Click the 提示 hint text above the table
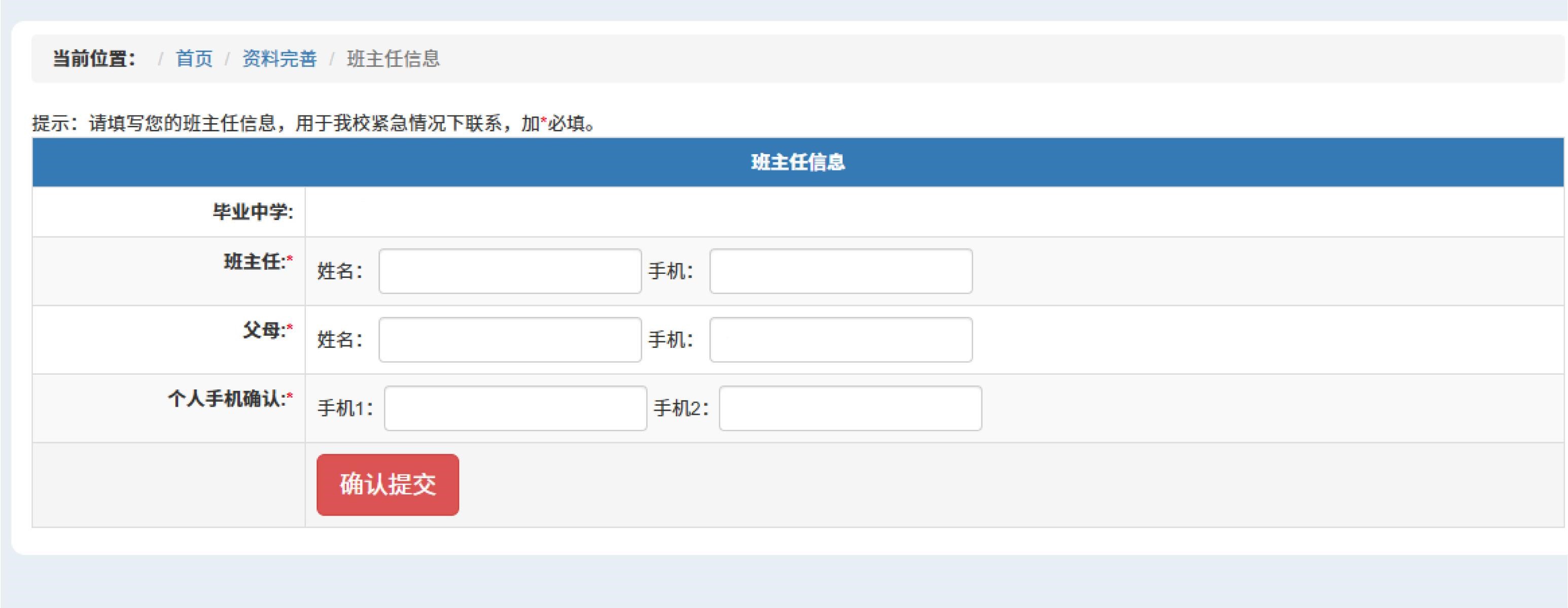Screen dimensions: 1568x608 (x=313, y=124)
